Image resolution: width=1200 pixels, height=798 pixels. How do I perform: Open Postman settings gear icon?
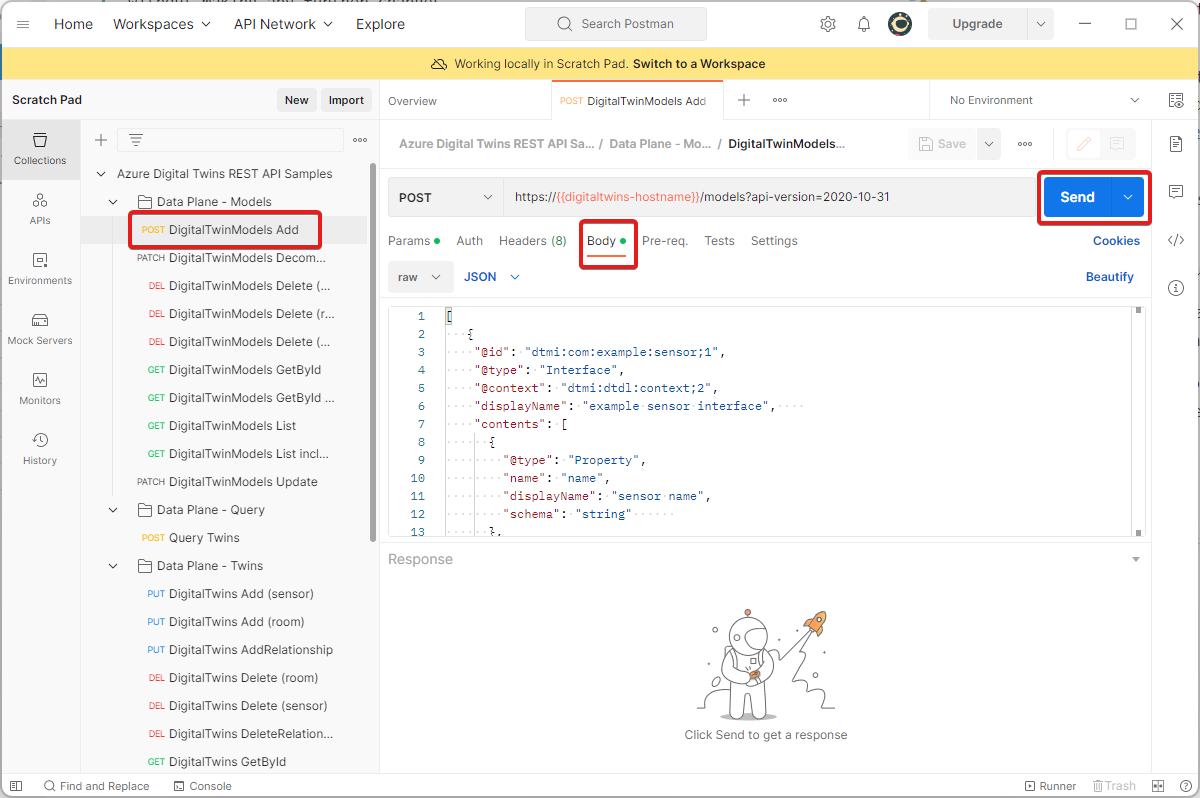coord(828,24)
